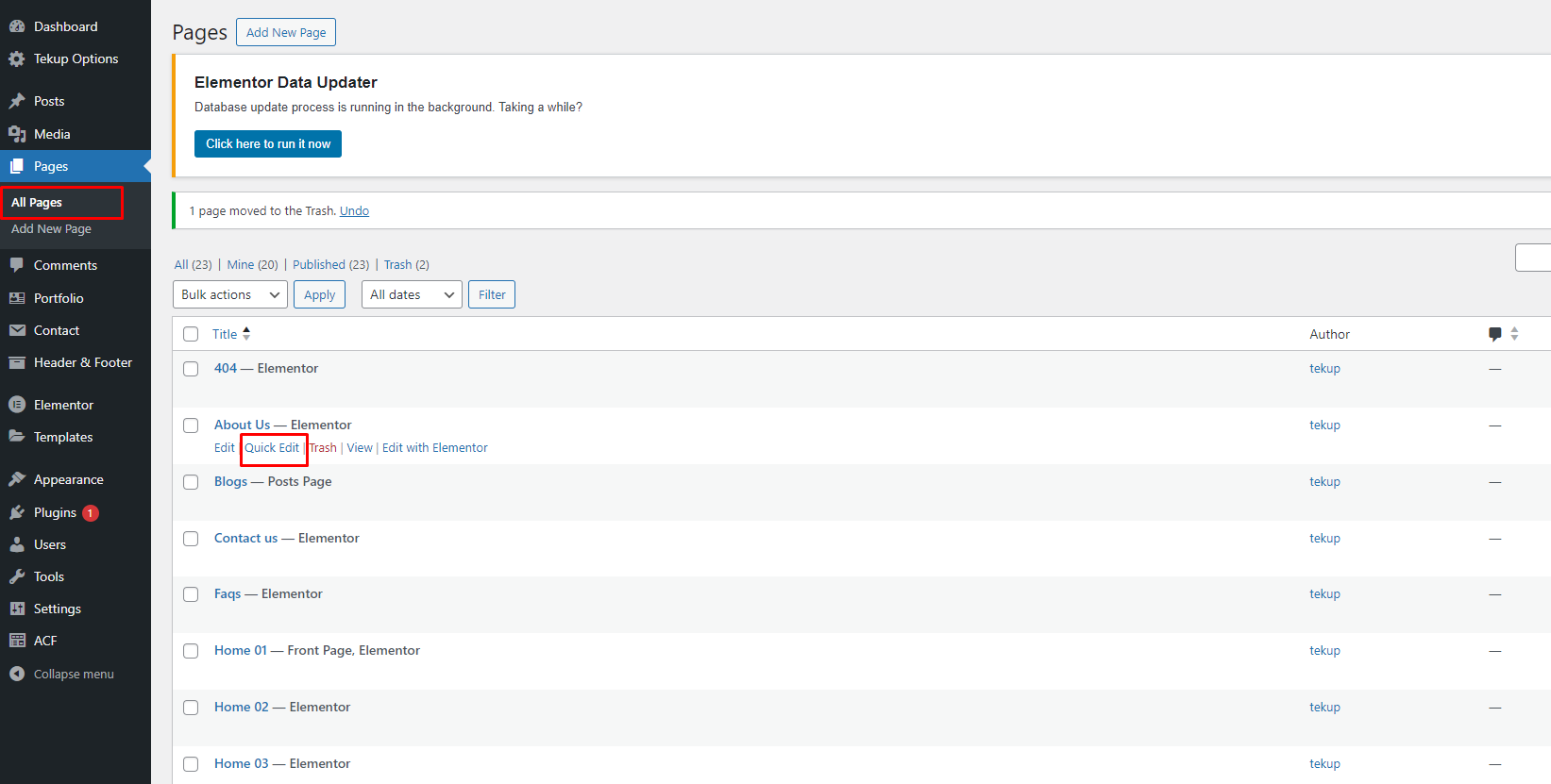
Task: Click author tekup in the 404 row
Action: tap(1324, 368)
